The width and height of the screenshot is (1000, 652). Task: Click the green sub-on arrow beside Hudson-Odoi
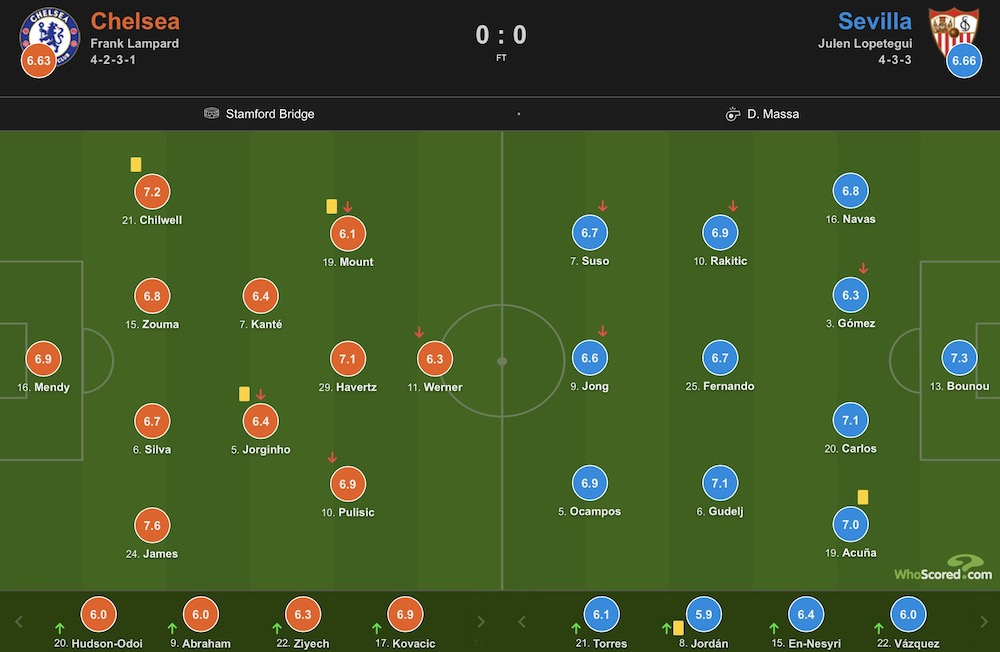[59, 628]
